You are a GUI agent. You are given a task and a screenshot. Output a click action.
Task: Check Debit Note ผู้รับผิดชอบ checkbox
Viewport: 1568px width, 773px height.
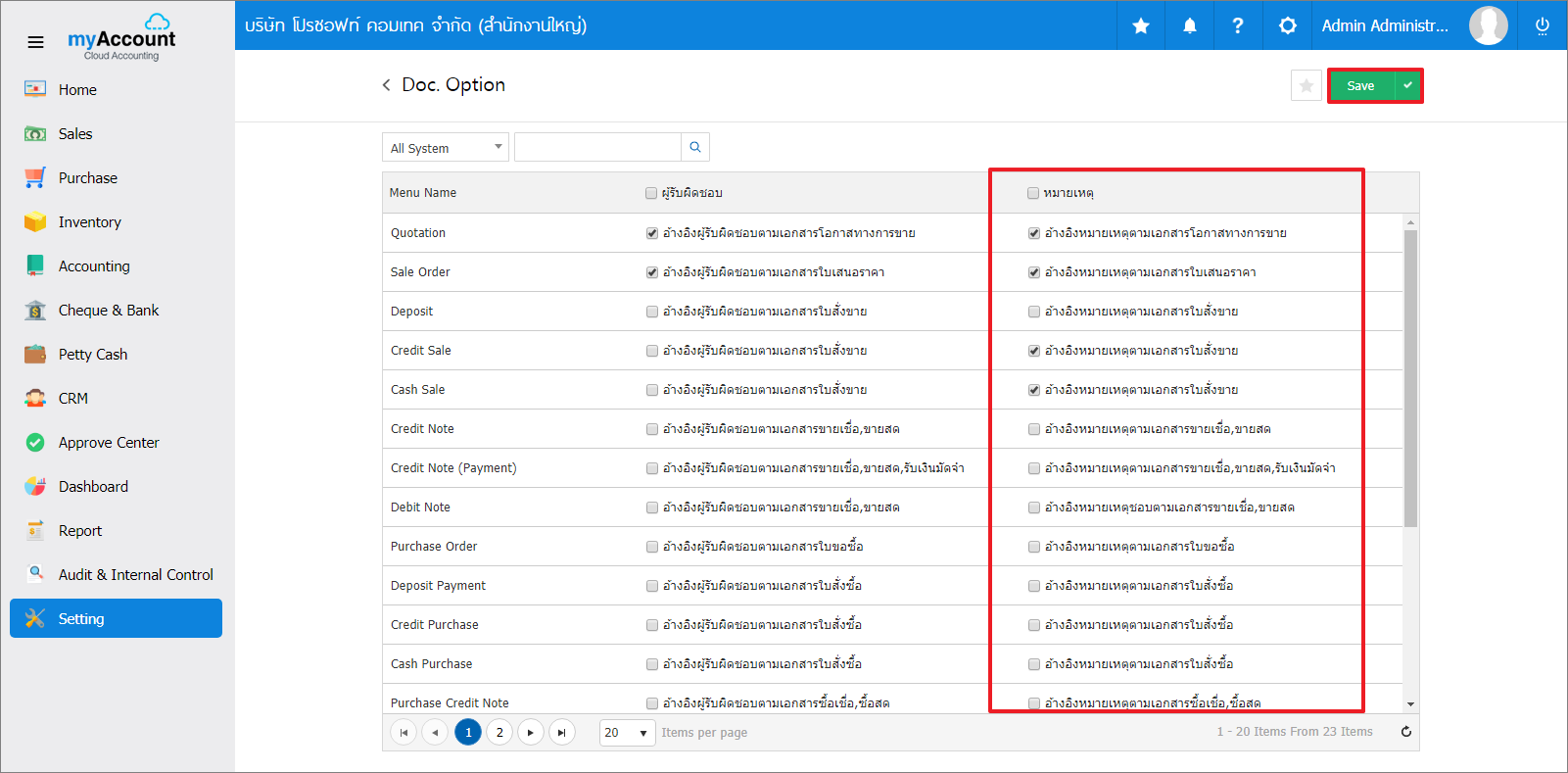click(652, 507)
